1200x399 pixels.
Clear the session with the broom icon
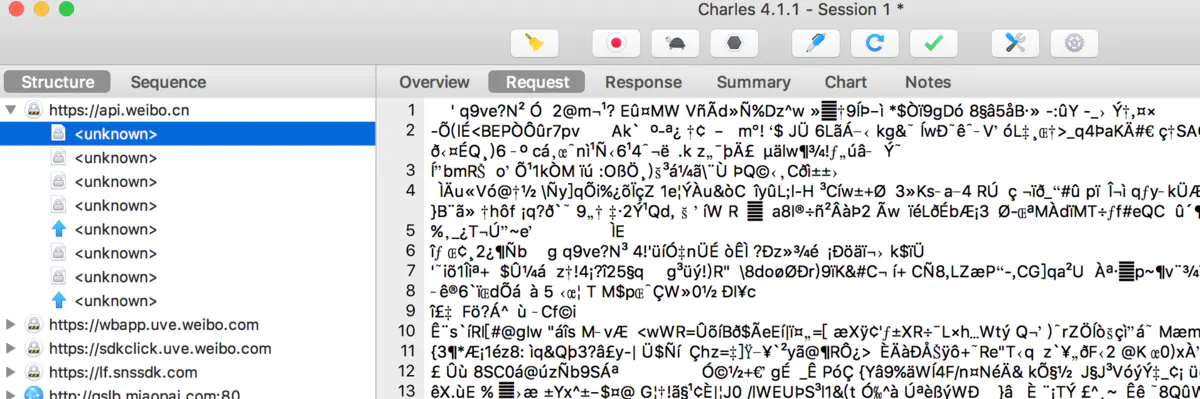534,43
